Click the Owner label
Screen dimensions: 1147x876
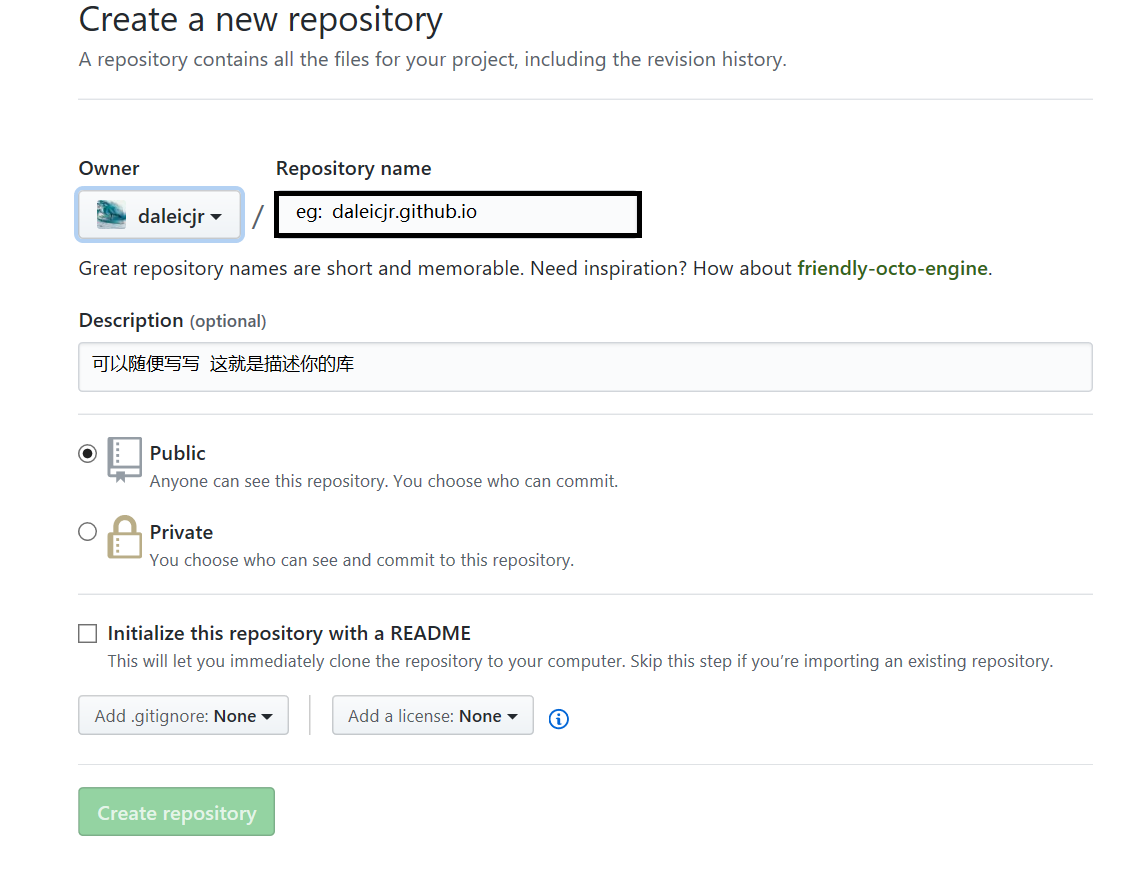click(x=109, y=169)
